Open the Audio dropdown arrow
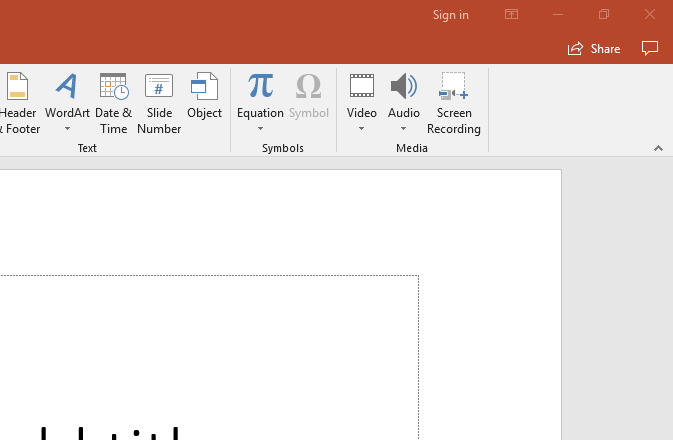673x440 pixels. point(404,129)
